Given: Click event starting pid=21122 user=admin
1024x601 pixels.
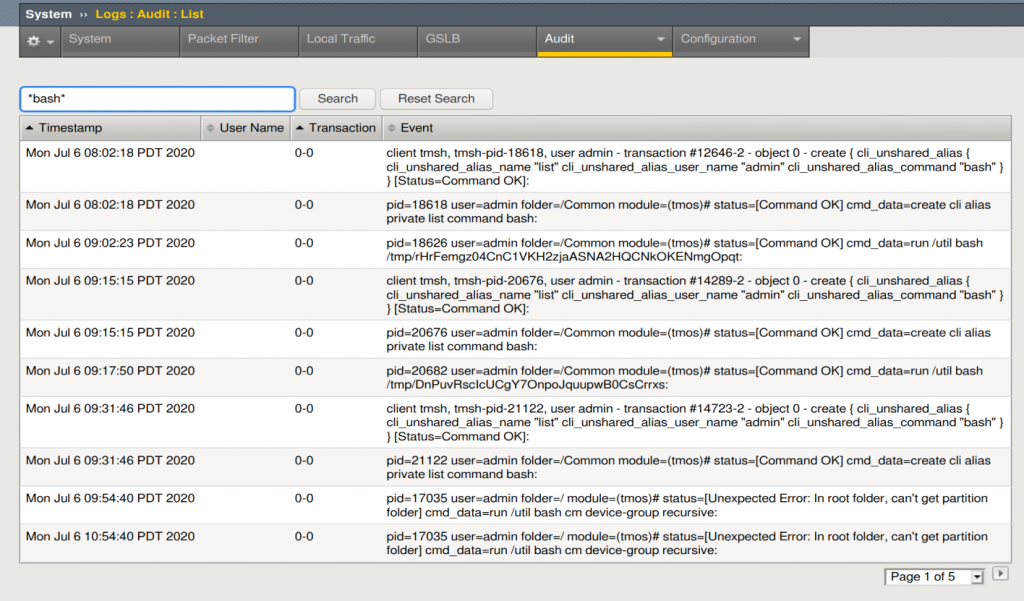Looking at the screenshot, I should pyautogui.click(x=688, y=468).
